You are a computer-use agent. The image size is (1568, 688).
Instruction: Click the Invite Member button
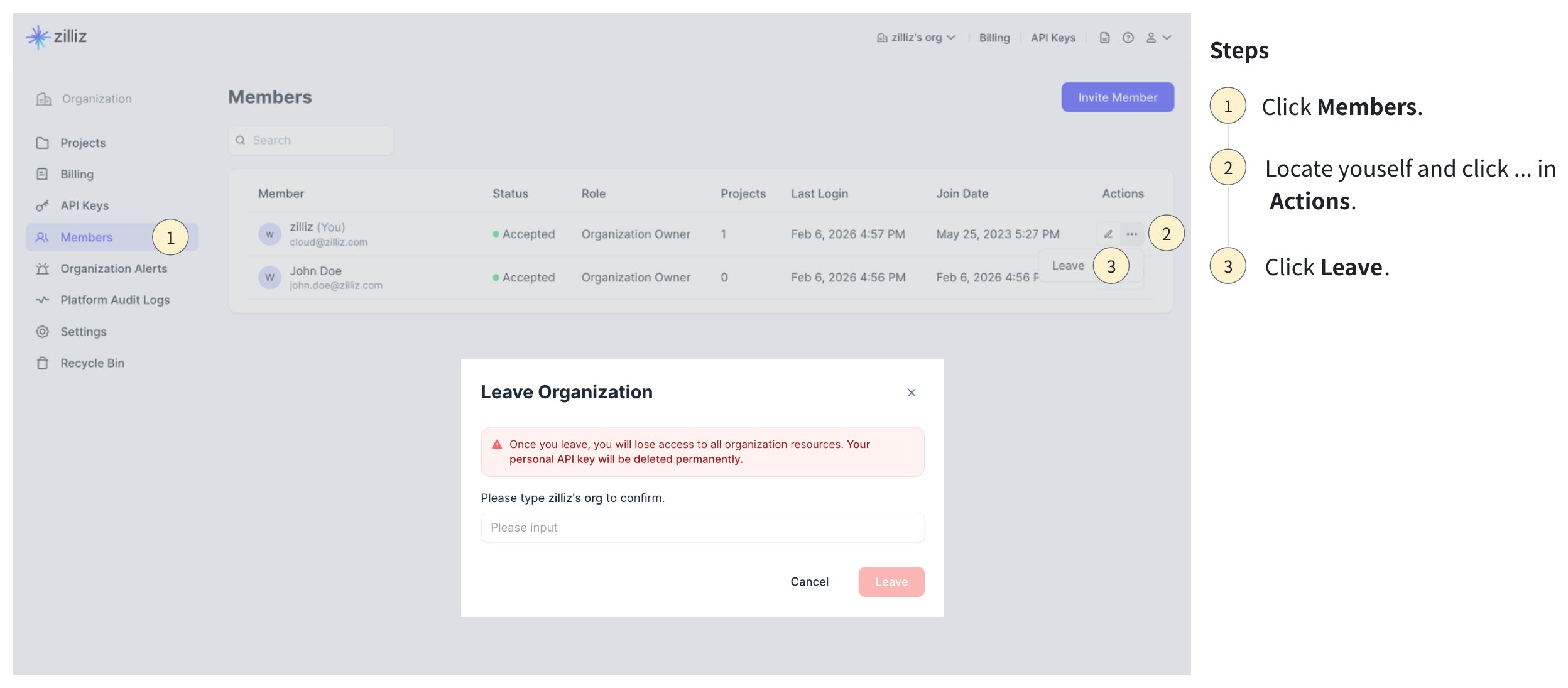point(1118,97)
